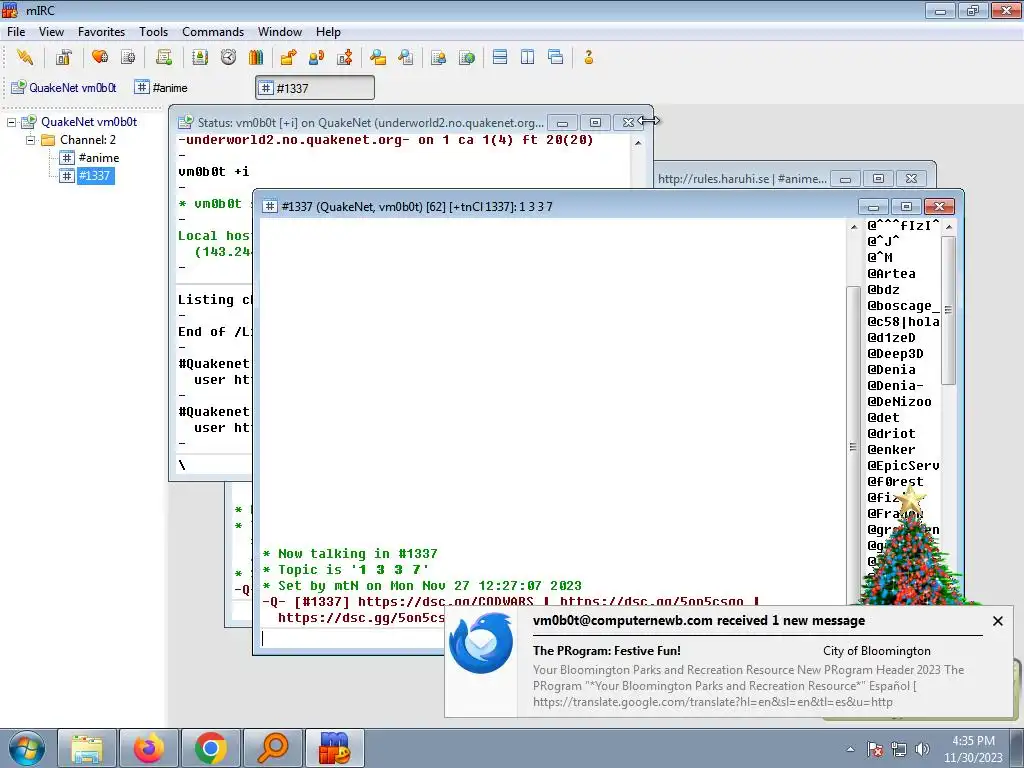
Task: Select QuakeNet vm0b0t tree root
Action: 89,122
